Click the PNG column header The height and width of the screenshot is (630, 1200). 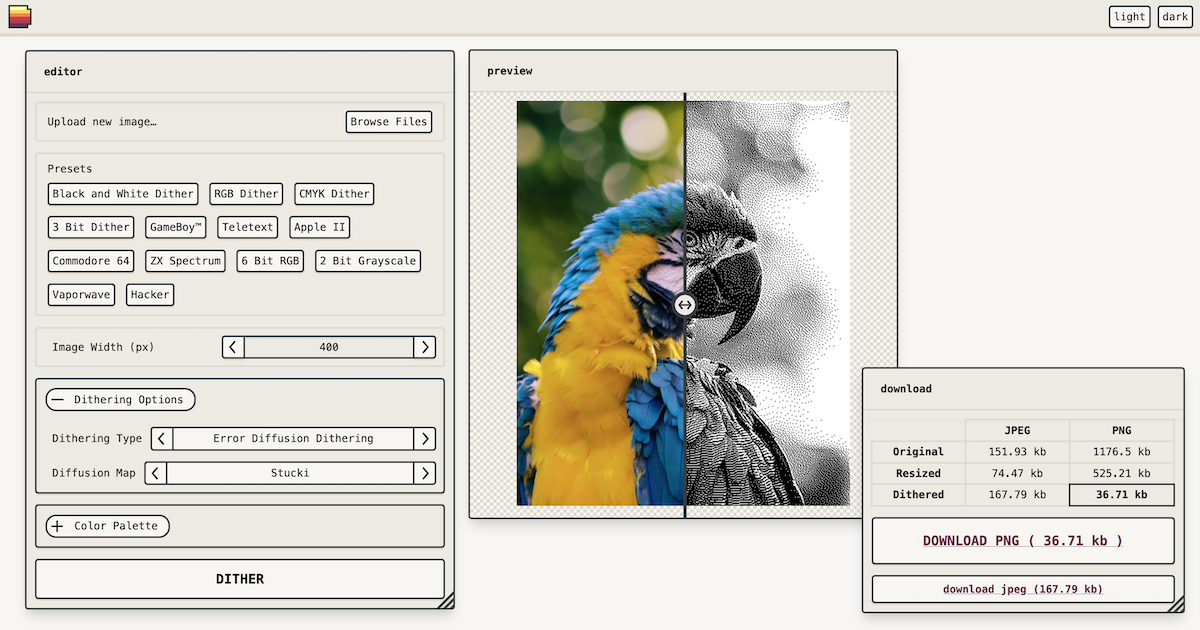[1122, 430]
